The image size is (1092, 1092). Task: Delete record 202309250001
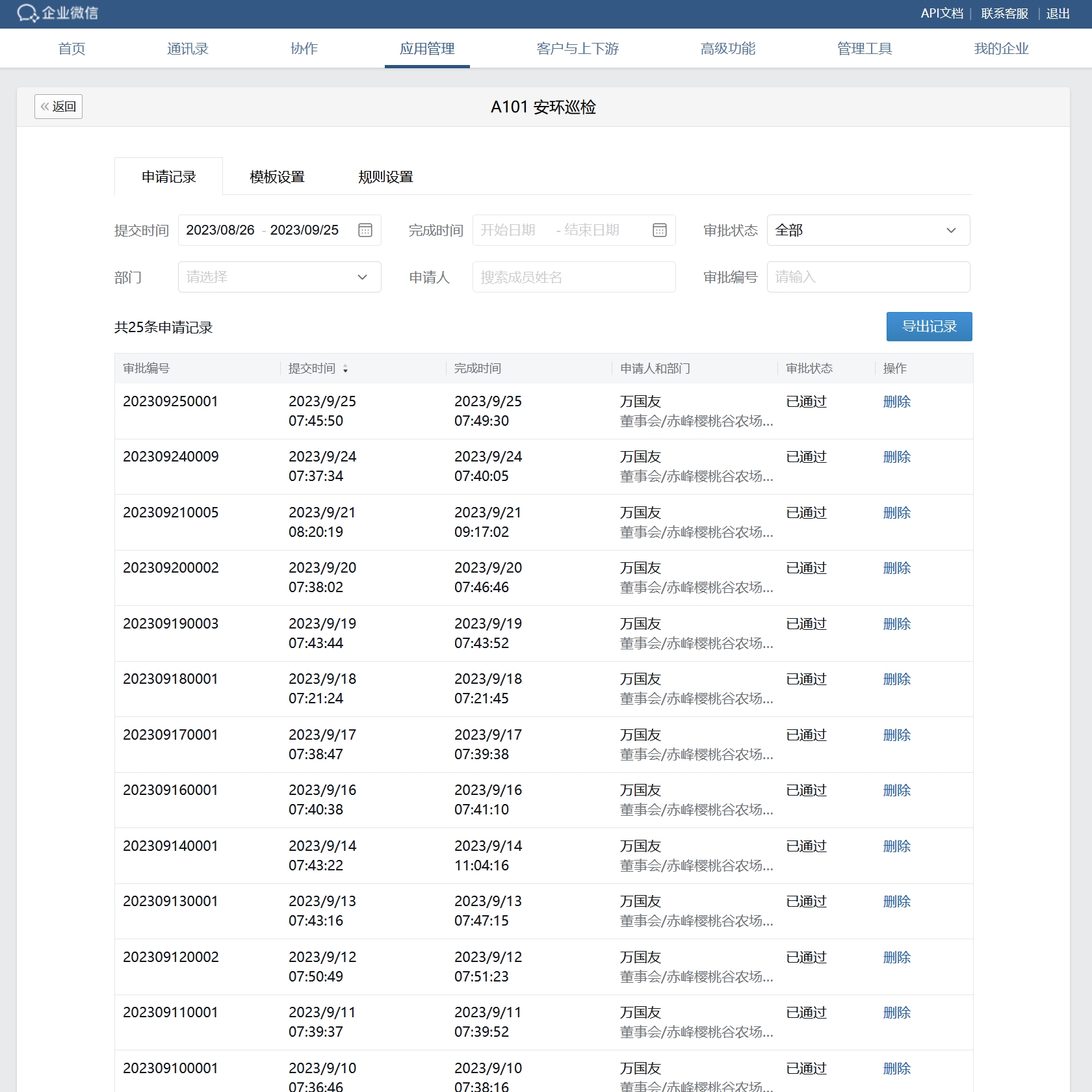coord(896,402)
